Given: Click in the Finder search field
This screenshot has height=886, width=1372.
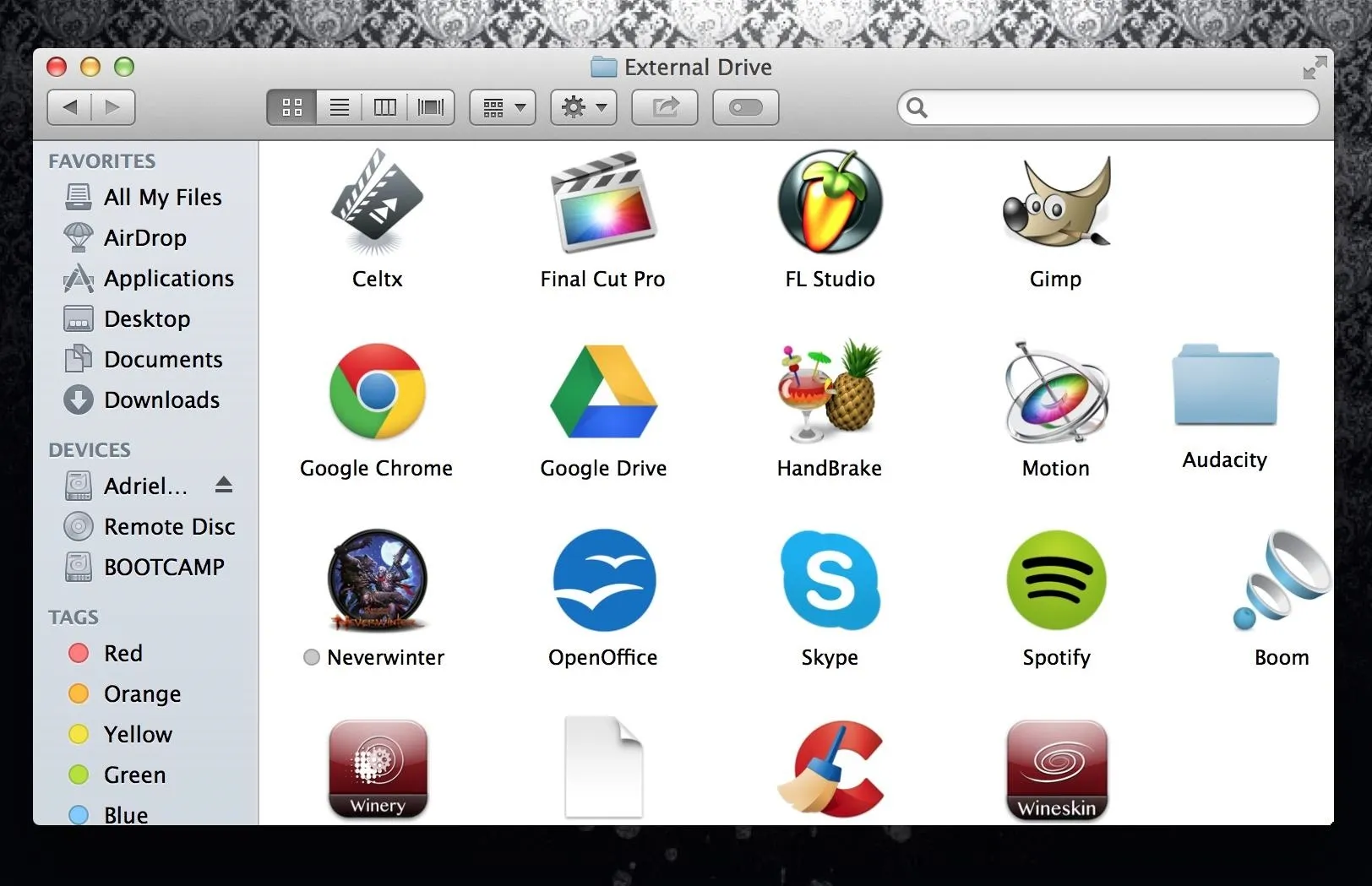Looking at the screenshot, I should pyautogui.click(x=1108, y=107).
